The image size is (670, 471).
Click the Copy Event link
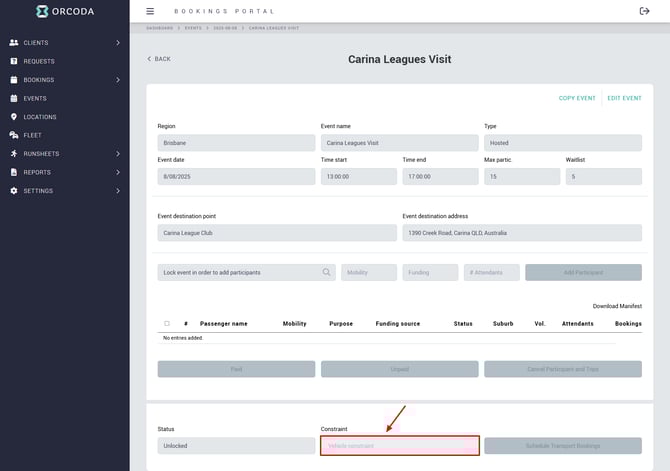[577, 98]
